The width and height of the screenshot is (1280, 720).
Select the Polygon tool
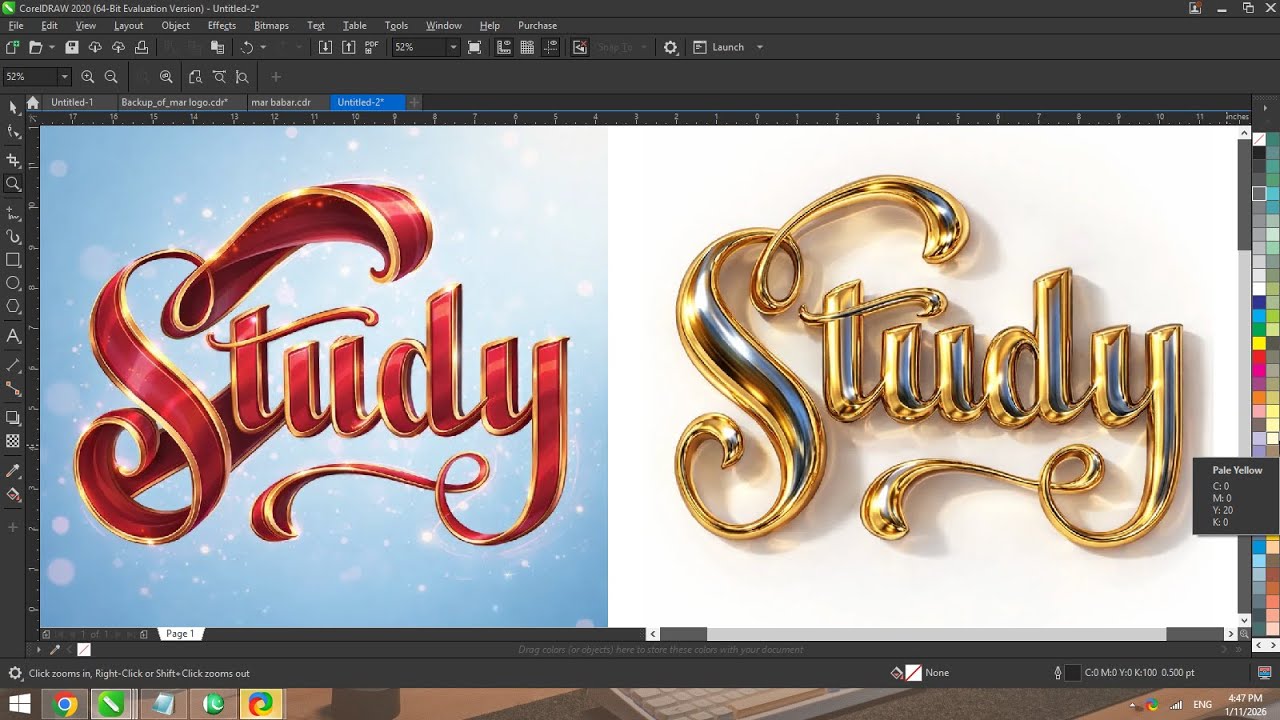[x=13, y=307]
